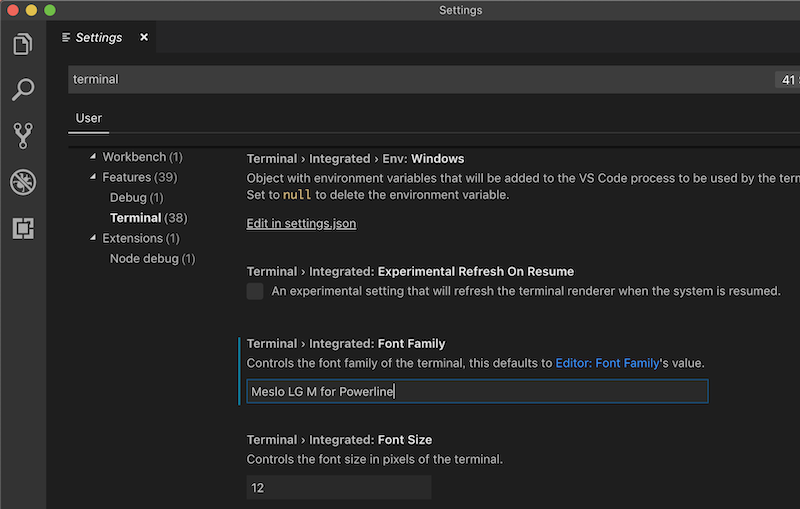The image size is (800, 509).
Task: Collapse the Extensions tree section
Action: pos(93,238)
